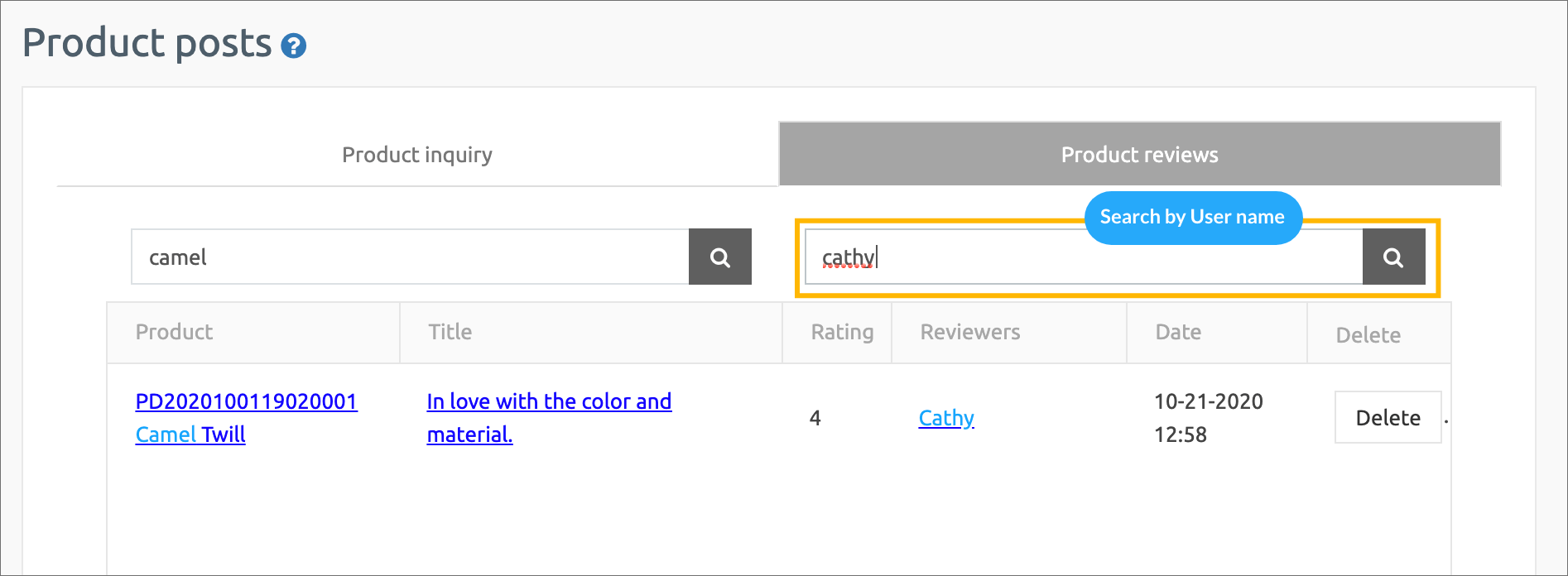
Task: Click the Search by User name tooltip
Action: 1192,218
